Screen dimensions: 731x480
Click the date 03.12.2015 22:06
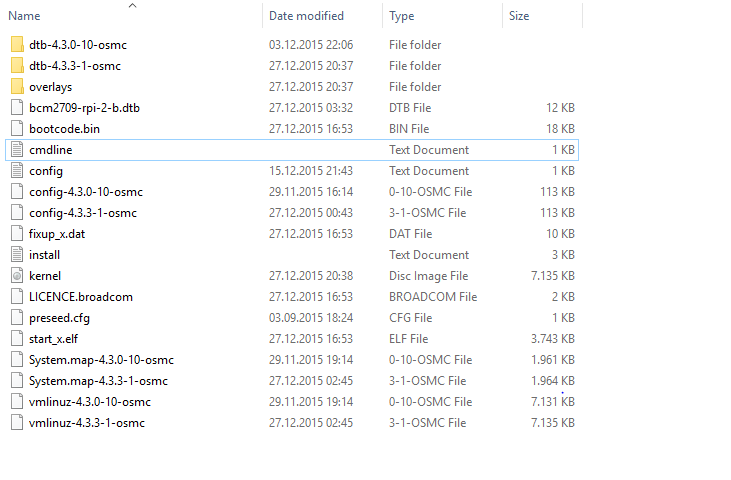[311, 45]
